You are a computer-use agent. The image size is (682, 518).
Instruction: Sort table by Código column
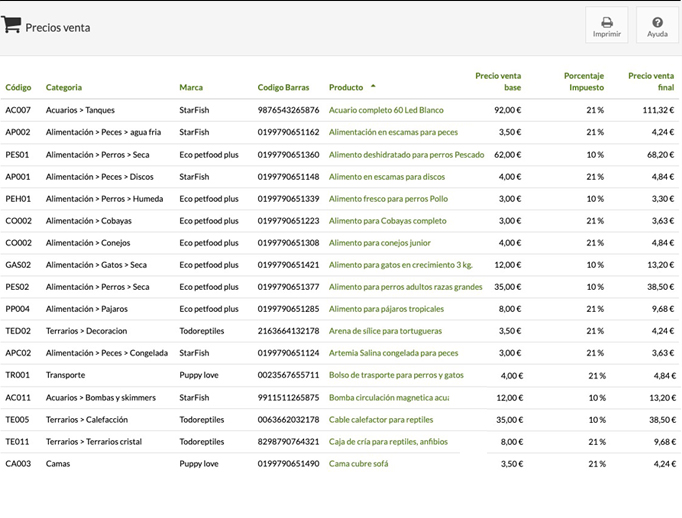pos(18,88)
